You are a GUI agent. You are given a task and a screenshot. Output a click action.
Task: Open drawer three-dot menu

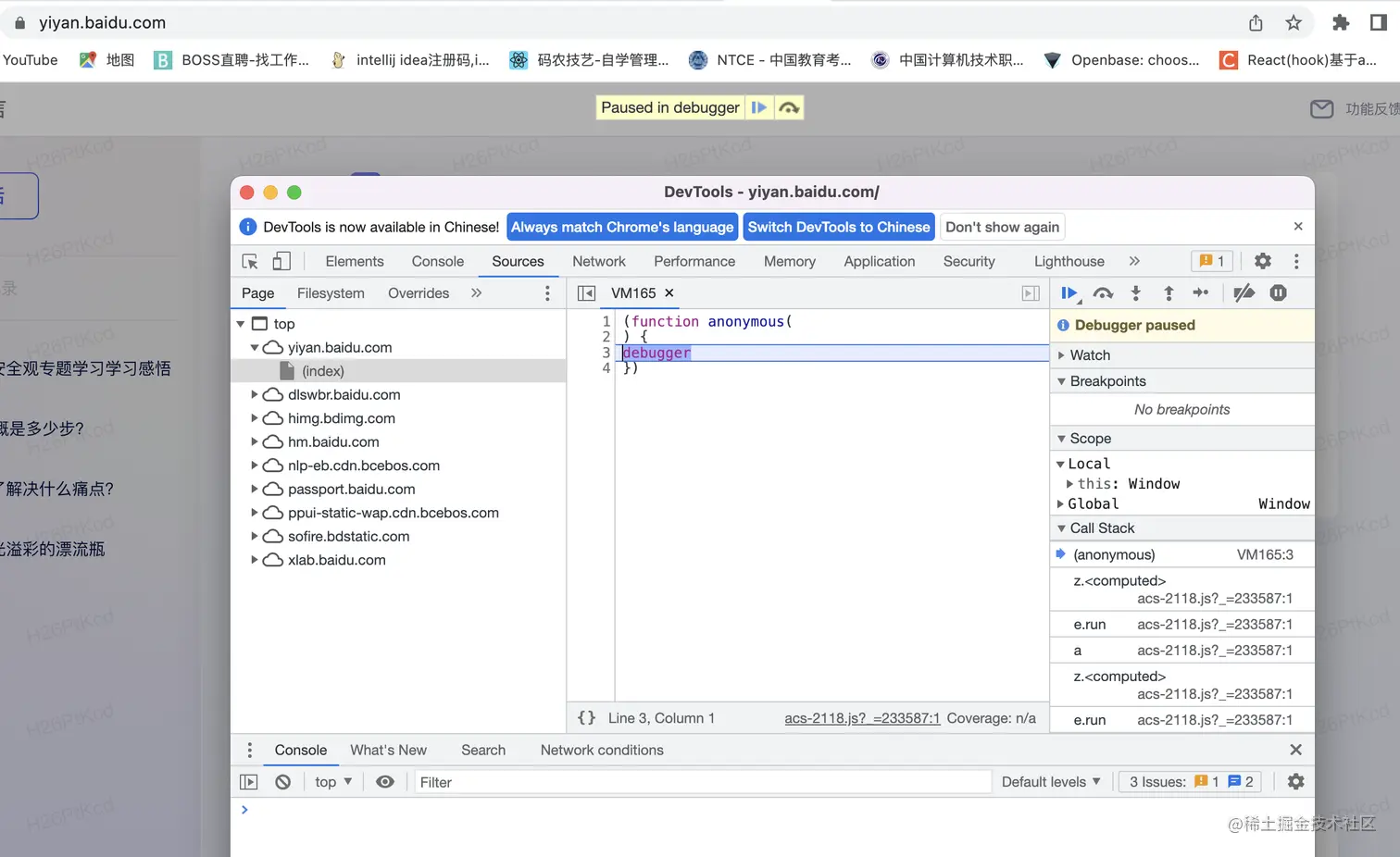tap(249, 751)
